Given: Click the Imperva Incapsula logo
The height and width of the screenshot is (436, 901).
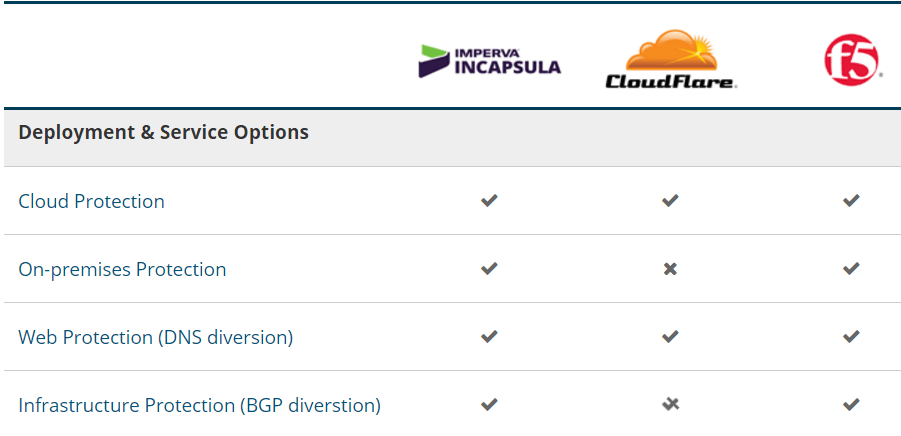Looking at the screenshot, I should tap(489, 61).
